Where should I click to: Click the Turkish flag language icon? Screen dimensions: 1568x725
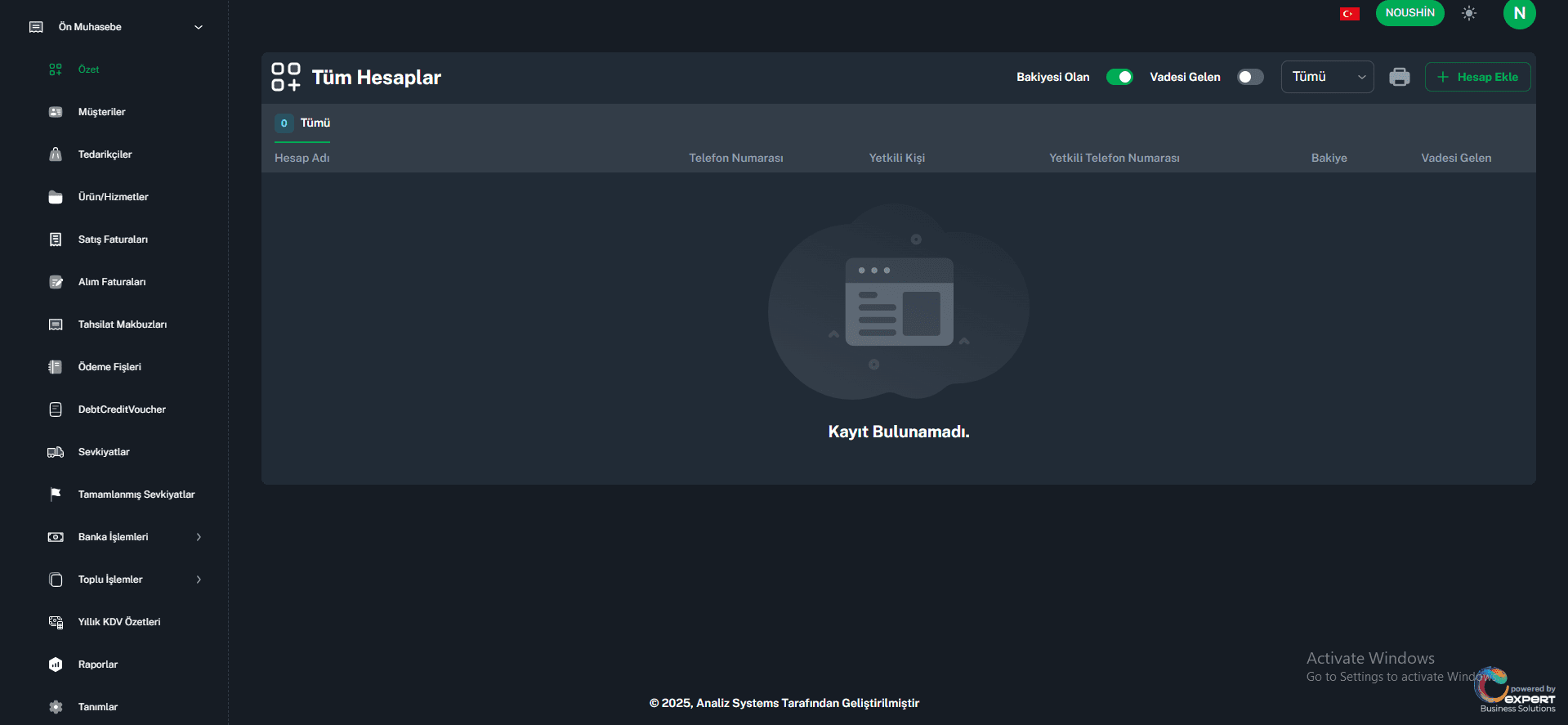click(x=1349, y=14)
